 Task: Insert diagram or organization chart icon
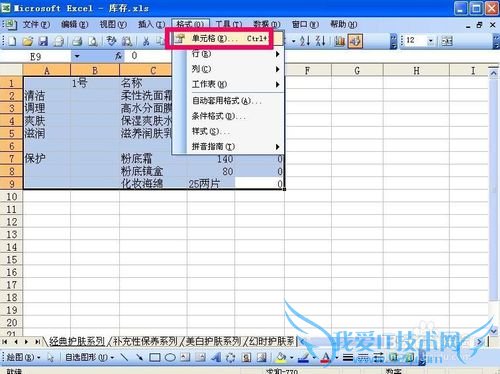coord(231,358)
